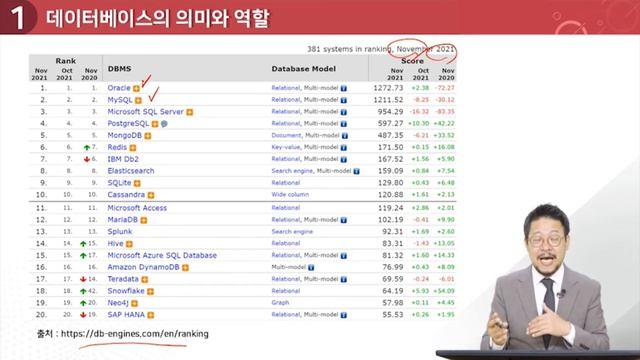This screenshot has height=360, width=640.
Task: Open the Microsoft Access link
Action: pos(137,208)
